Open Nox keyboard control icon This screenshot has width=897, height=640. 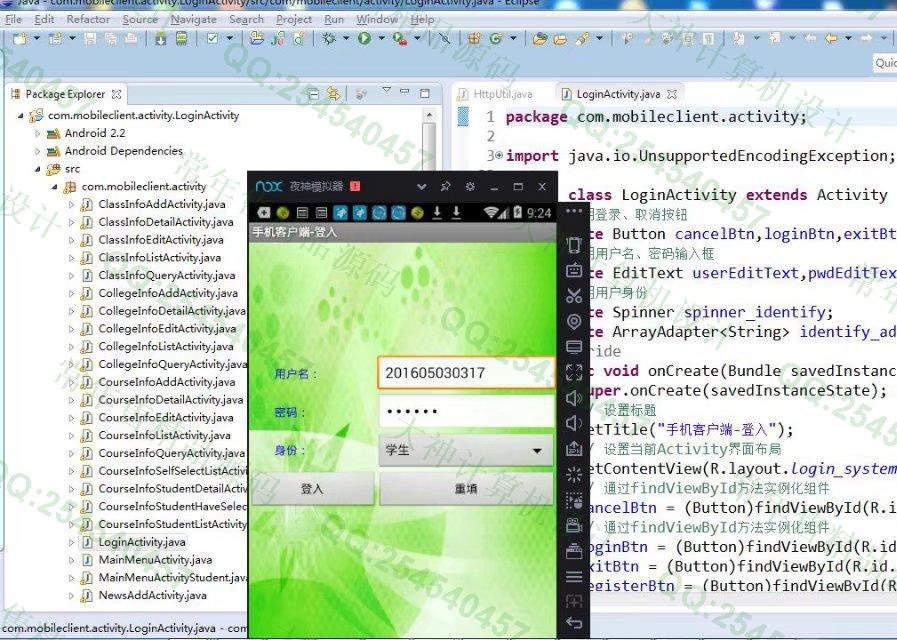pos(574,269)
